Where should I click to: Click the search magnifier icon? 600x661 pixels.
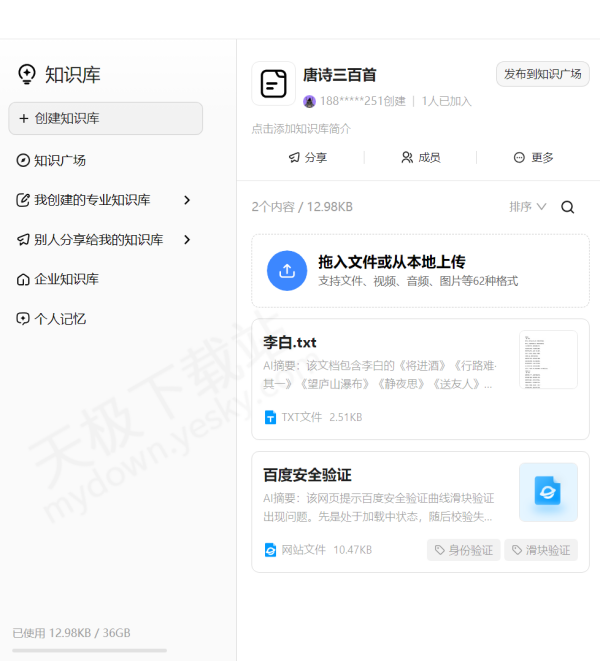pos(567,207)
